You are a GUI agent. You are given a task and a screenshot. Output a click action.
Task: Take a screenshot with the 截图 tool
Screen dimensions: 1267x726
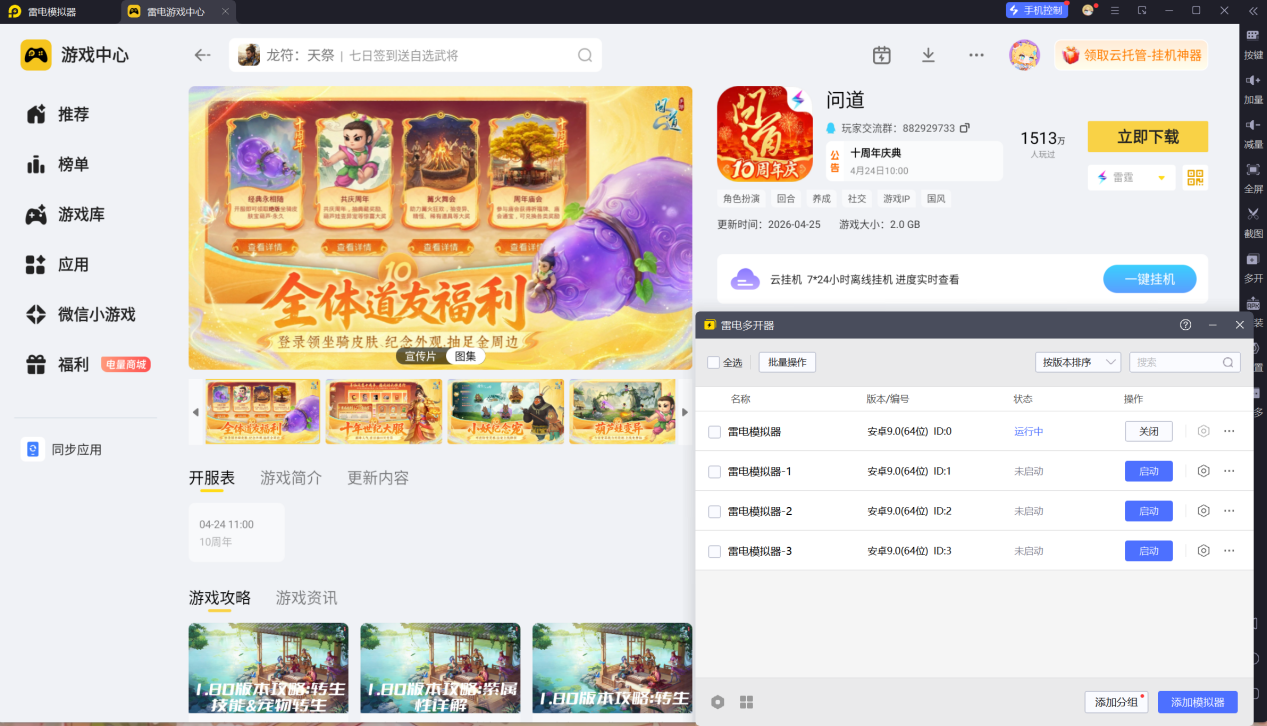pos(1253,222)
